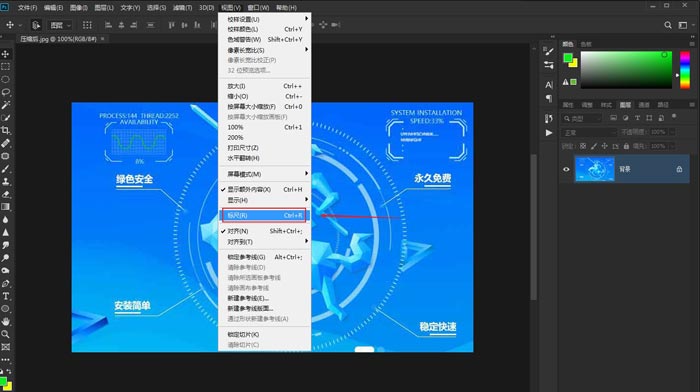Open the 图层 auto-select dropdown in options bar
Viewport: 700px width, 392px height.
coord(61,25)
